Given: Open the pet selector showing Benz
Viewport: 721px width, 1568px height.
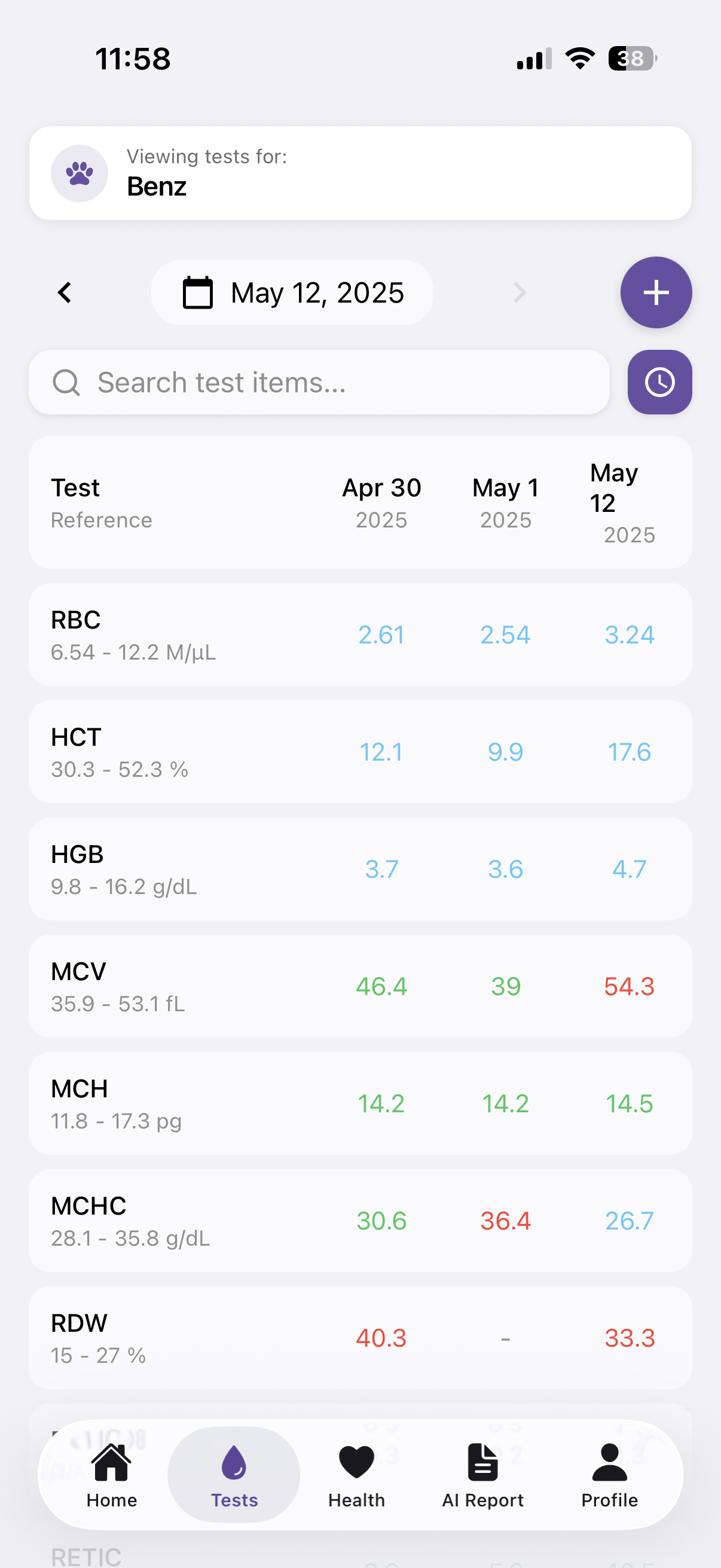Looking at the screenshot, I should pos(360,173).
